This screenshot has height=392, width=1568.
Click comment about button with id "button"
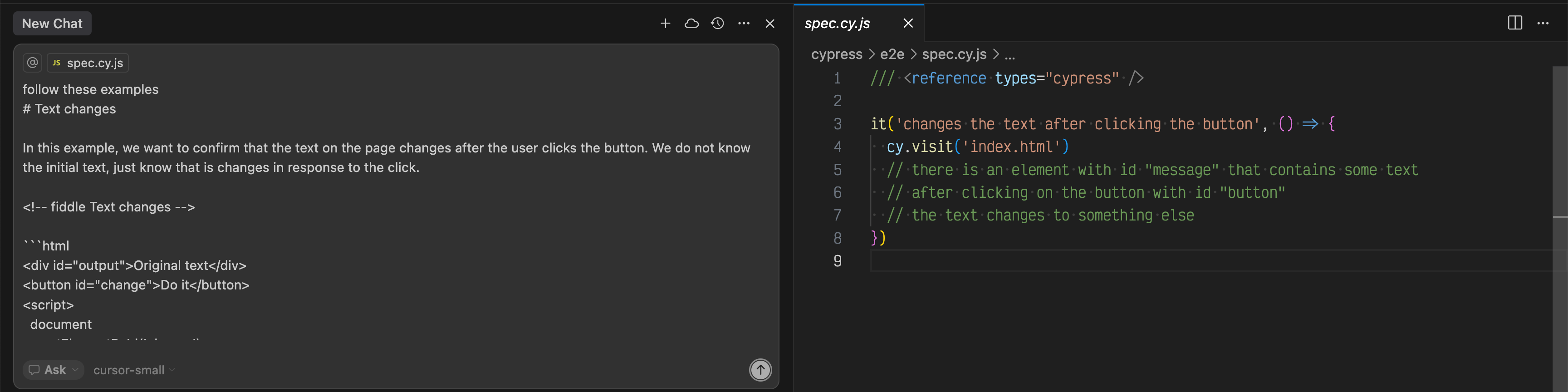click(x=1086, y=192)
